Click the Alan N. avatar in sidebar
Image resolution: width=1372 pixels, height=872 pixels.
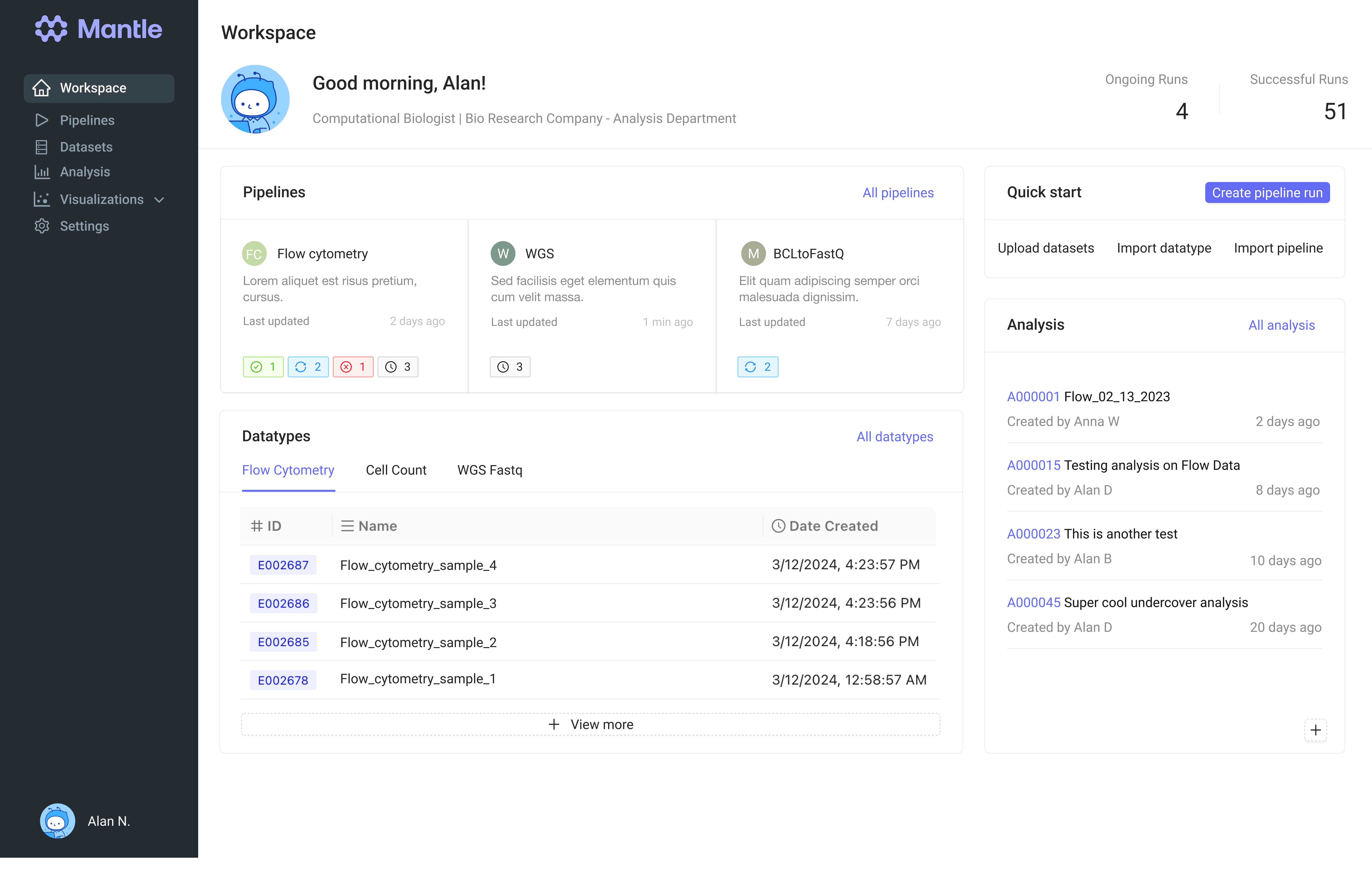click(x=58, y=821)
